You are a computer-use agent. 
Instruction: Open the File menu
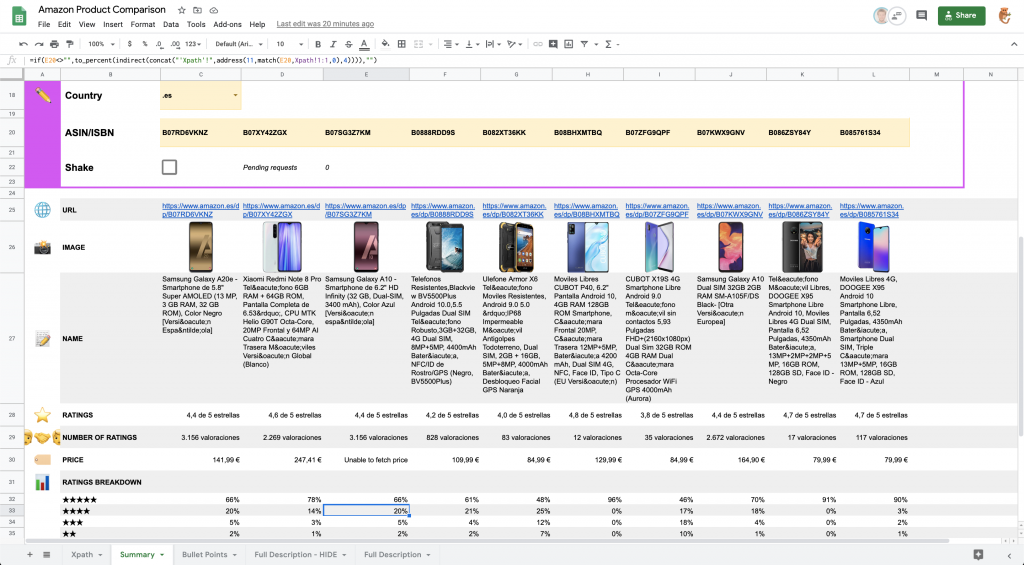tap(44, 24)
